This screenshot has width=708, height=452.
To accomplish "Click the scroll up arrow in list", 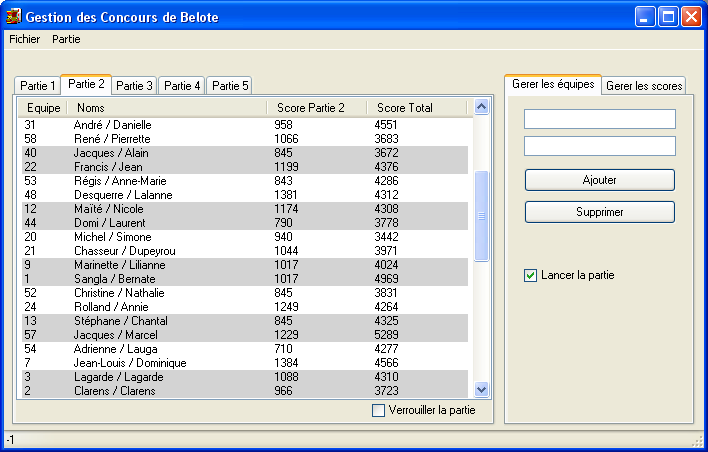I will 481,107.
